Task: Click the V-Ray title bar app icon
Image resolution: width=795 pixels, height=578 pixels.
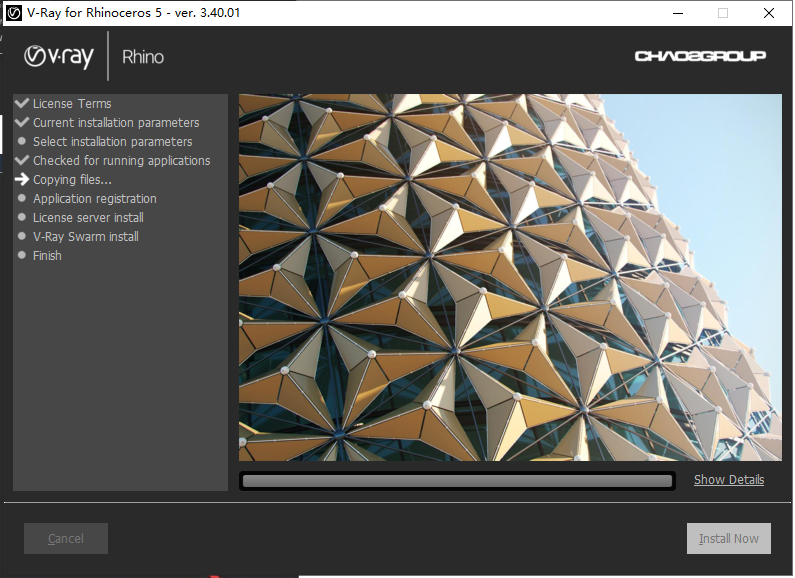Action: pyautogui.click(x=13, y=13)
